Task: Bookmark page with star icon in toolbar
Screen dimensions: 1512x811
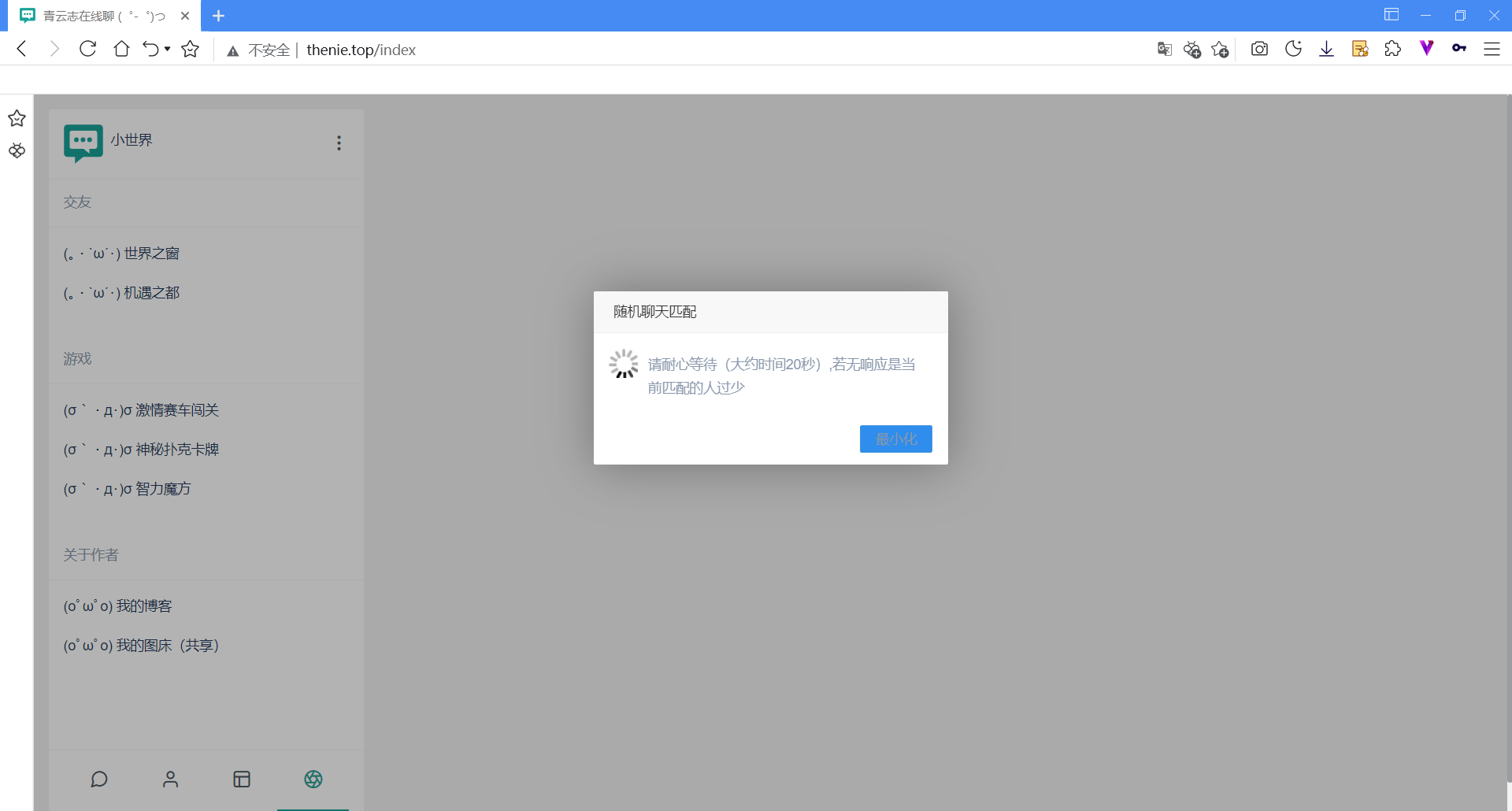Action: [x=190, y=49]
